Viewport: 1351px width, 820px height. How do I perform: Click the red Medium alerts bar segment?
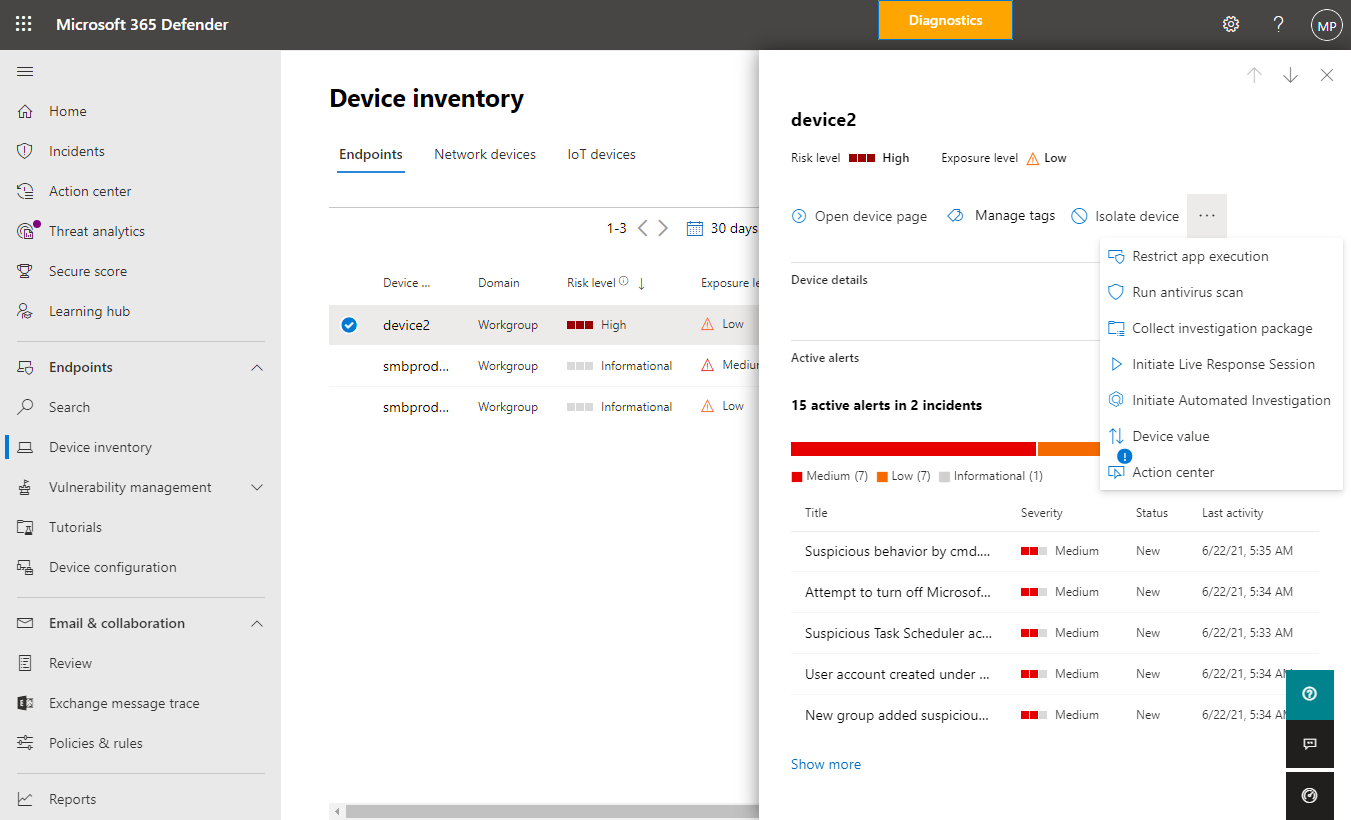click(x=913, y=449)
